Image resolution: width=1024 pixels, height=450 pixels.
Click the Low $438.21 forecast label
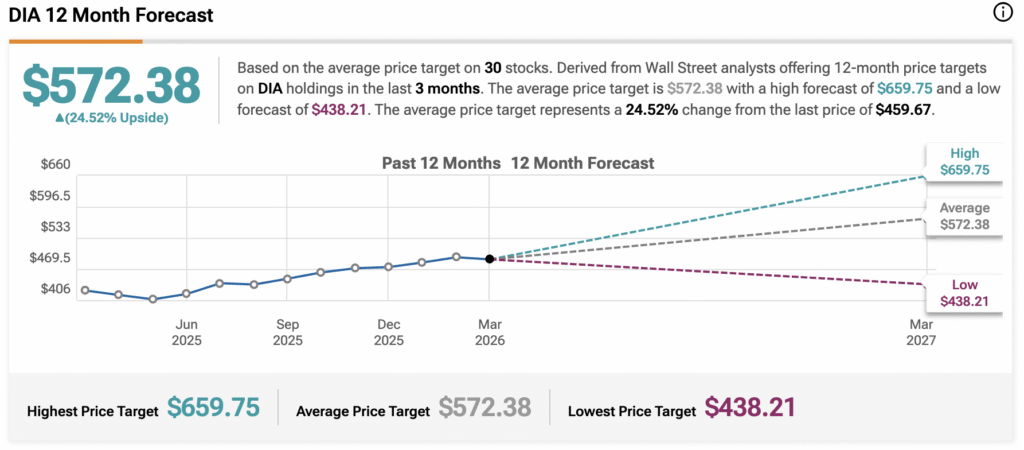point(964,293)
